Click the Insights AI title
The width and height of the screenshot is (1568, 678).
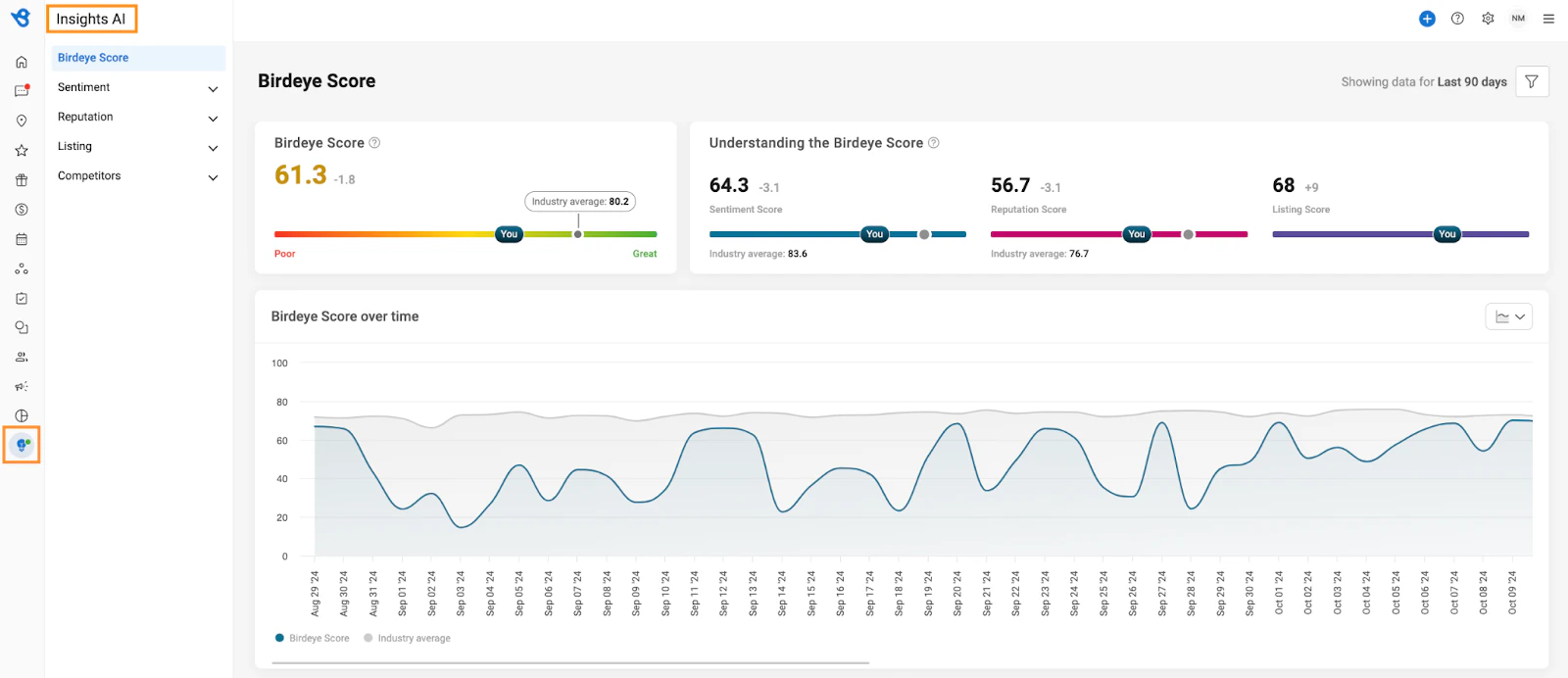(x=91, y=19)
